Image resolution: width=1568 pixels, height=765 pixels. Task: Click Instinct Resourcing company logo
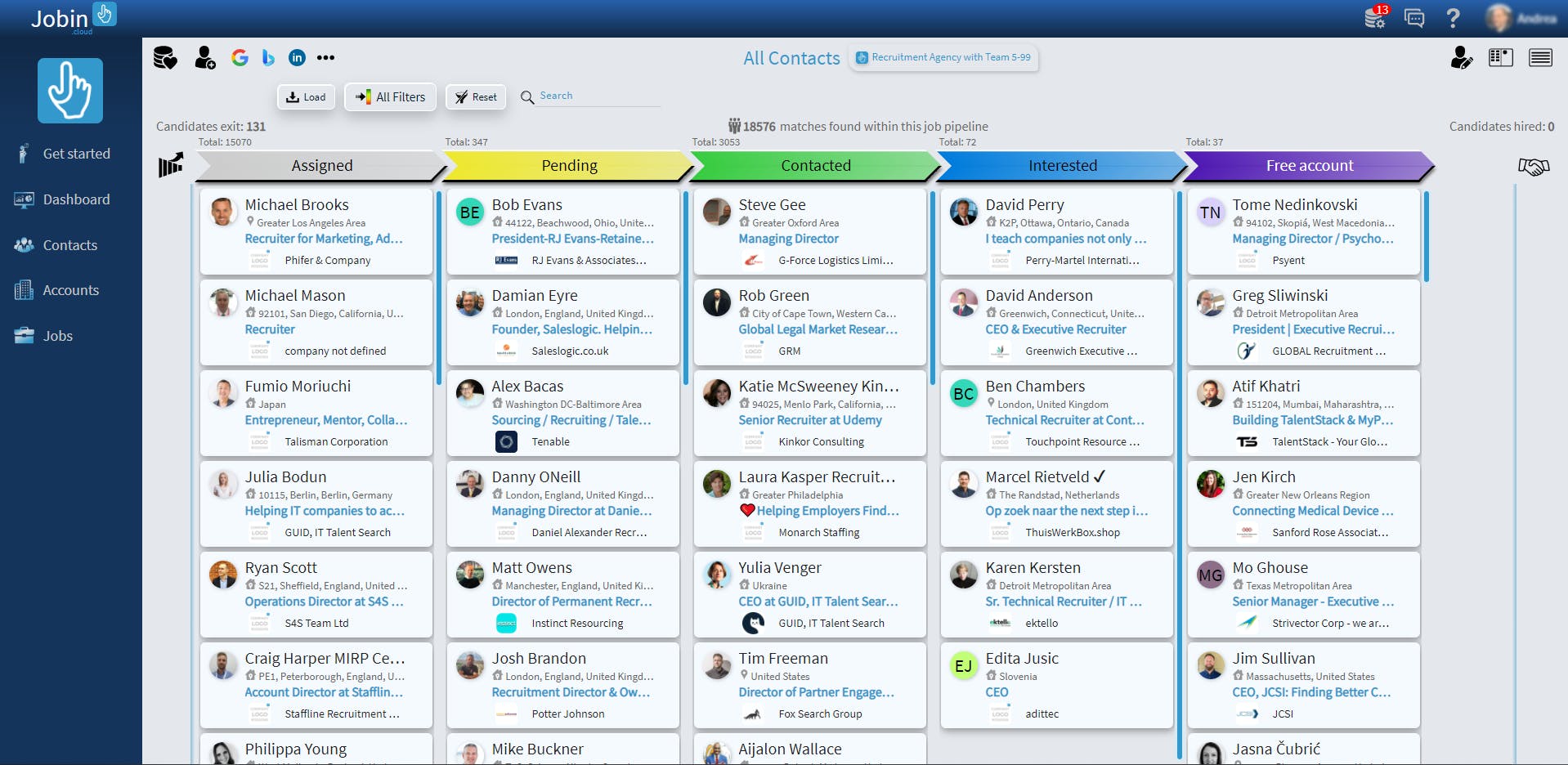coord(506,623)
